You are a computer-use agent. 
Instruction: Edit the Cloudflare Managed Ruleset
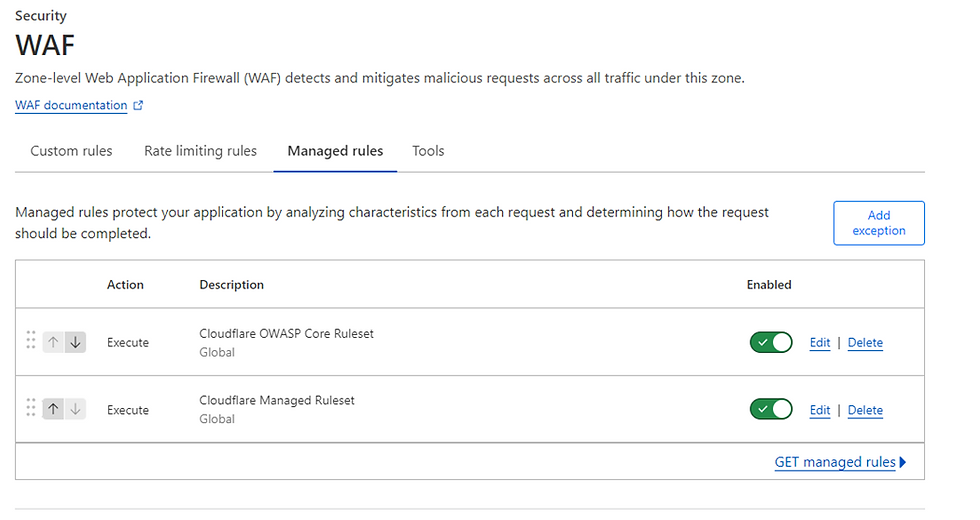[x=820, y=410]
